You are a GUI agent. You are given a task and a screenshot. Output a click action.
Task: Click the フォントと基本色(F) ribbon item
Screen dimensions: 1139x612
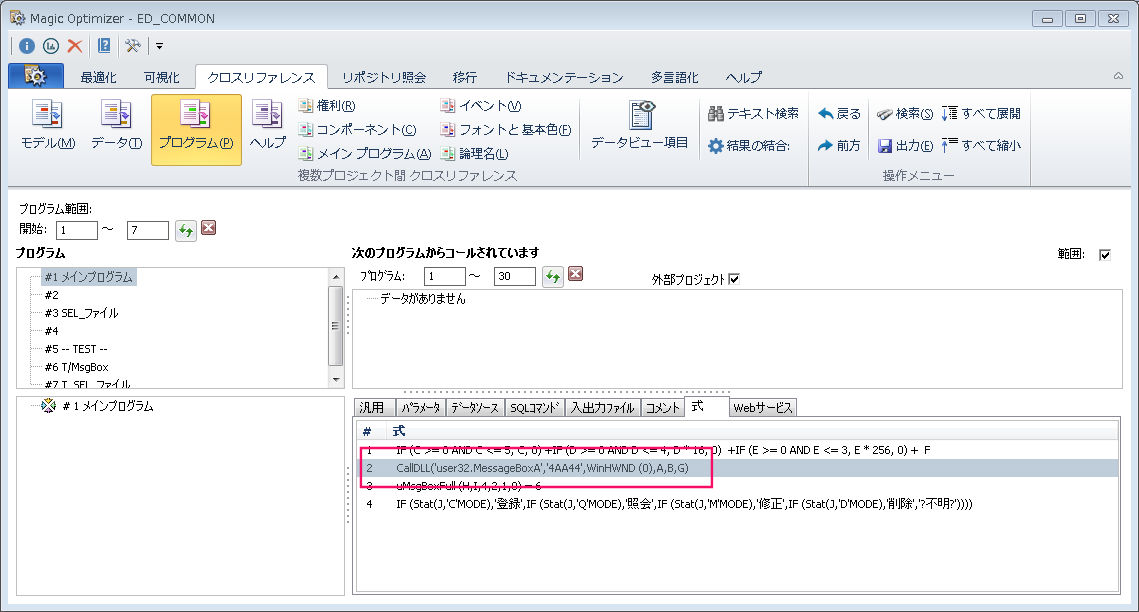pyautogui.click(x=506, y=130)
